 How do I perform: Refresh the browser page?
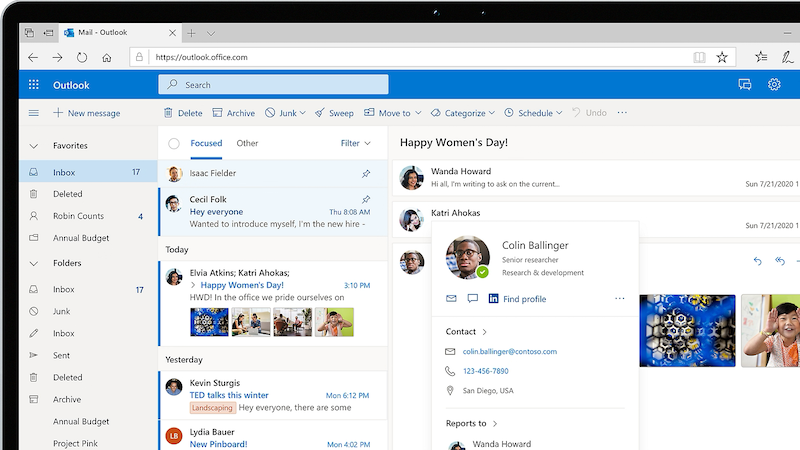click(82, 58)
